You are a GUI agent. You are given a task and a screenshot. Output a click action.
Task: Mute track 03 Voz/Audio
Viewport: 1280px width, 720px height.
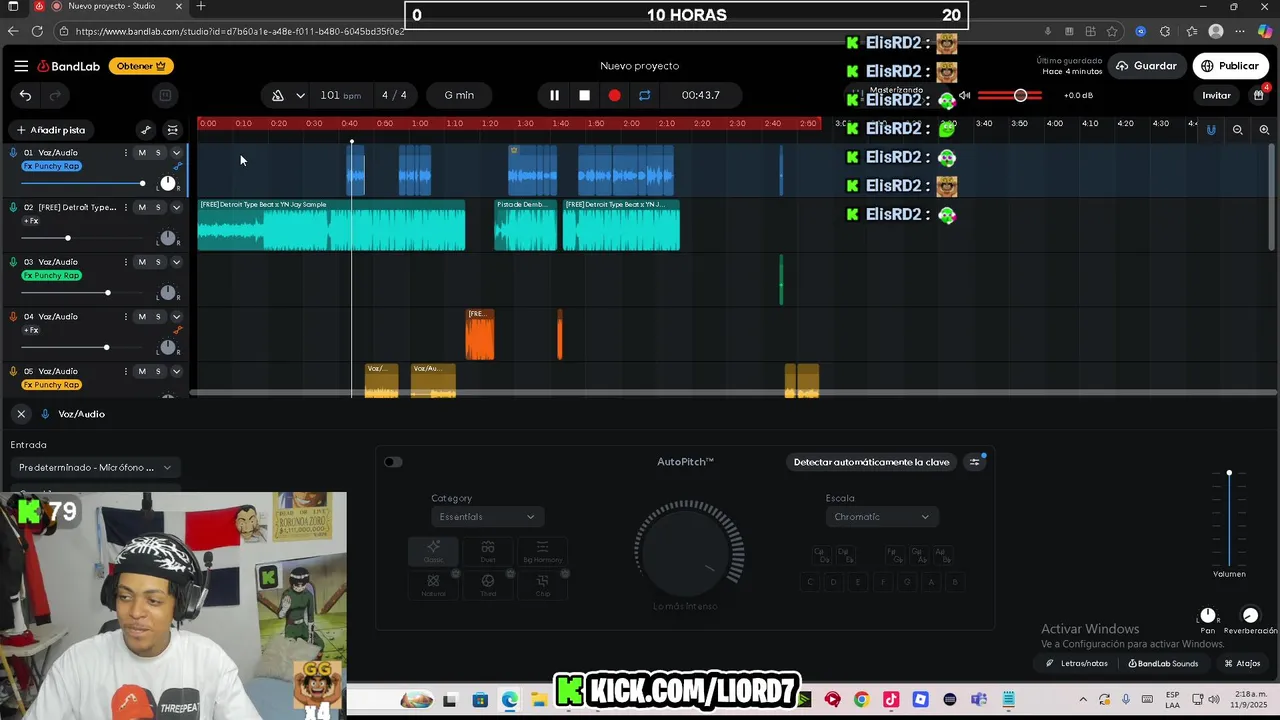(142, 262)
